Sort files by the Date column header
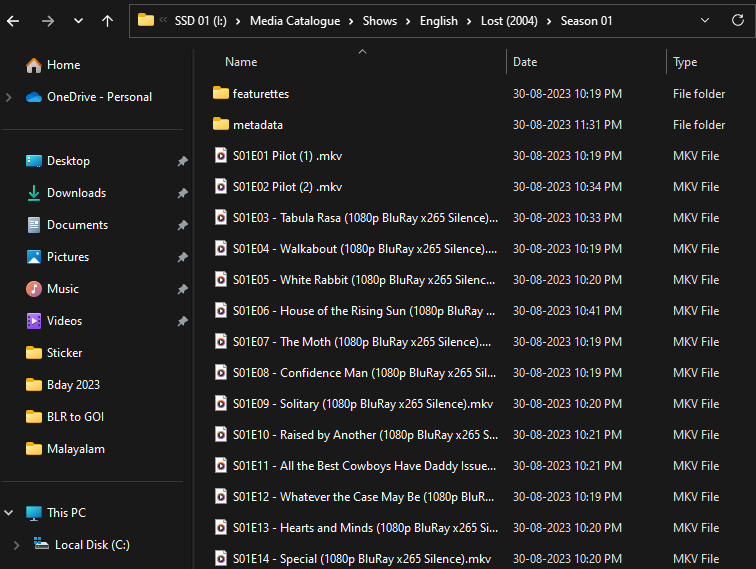 click(x=525, y=62)
